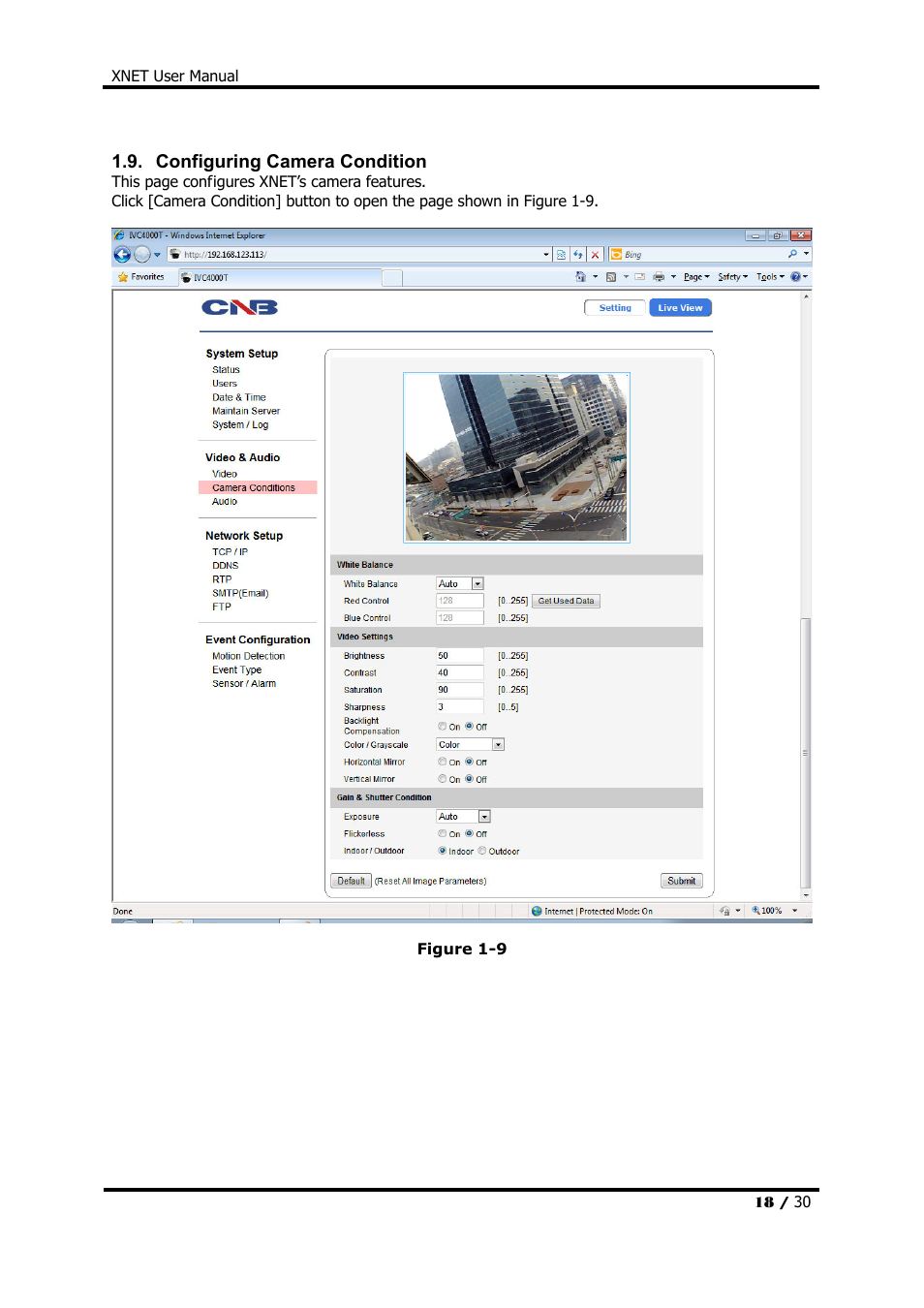Open the Tools menu

(x=770, y=277)
